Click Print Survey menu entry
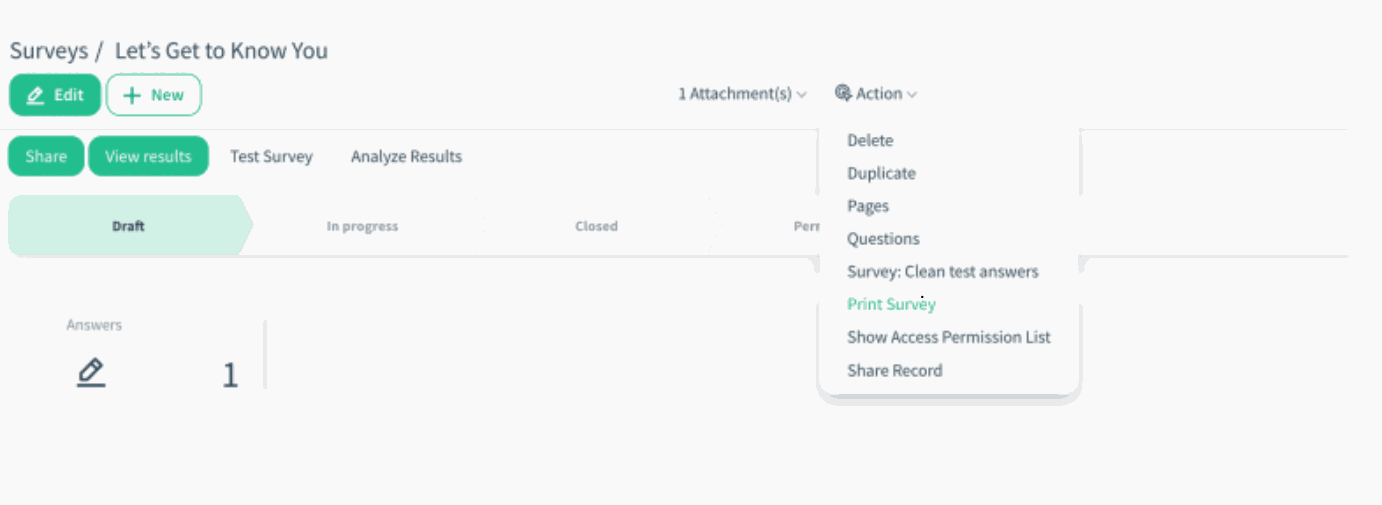Viewport: 1382px width, 505px height. (x=891, y=304)
